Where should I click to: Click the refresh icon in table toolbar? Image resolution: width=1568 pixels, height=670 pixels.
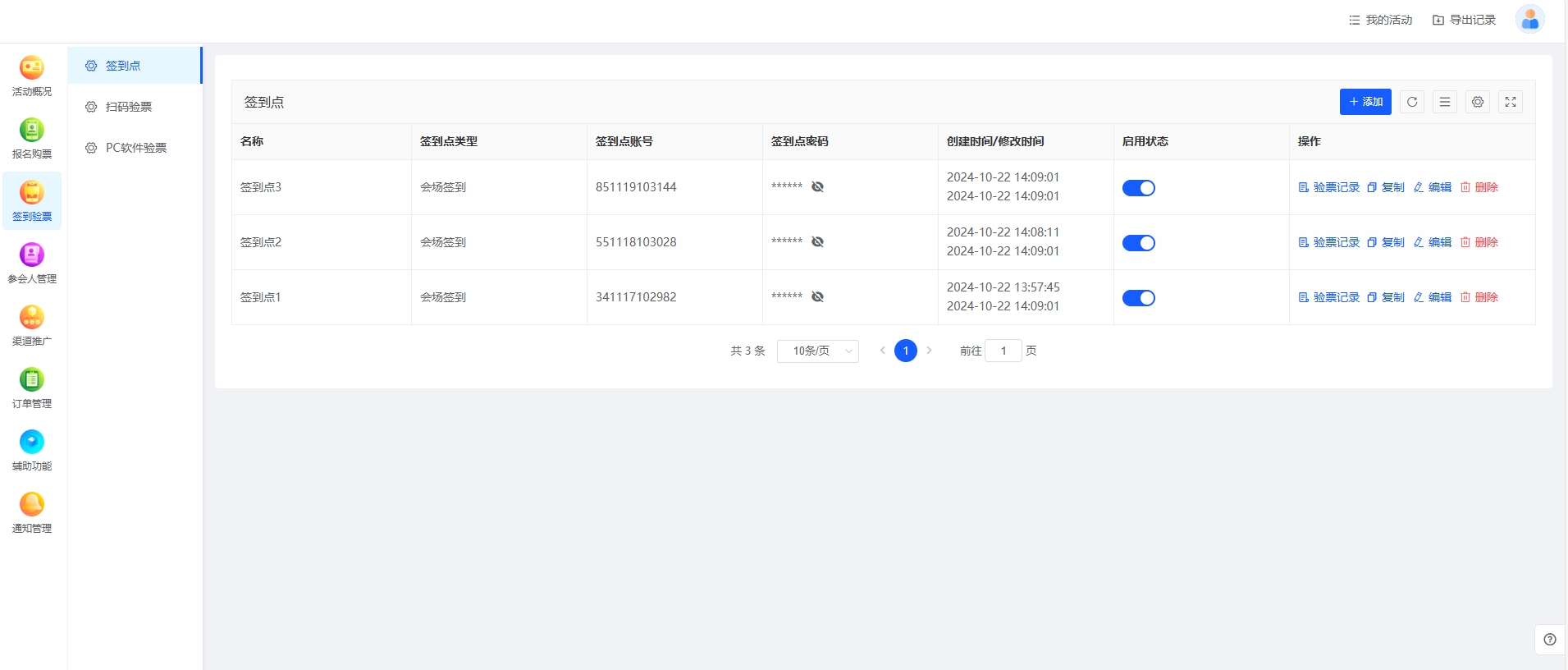[x=1411, y=102]
